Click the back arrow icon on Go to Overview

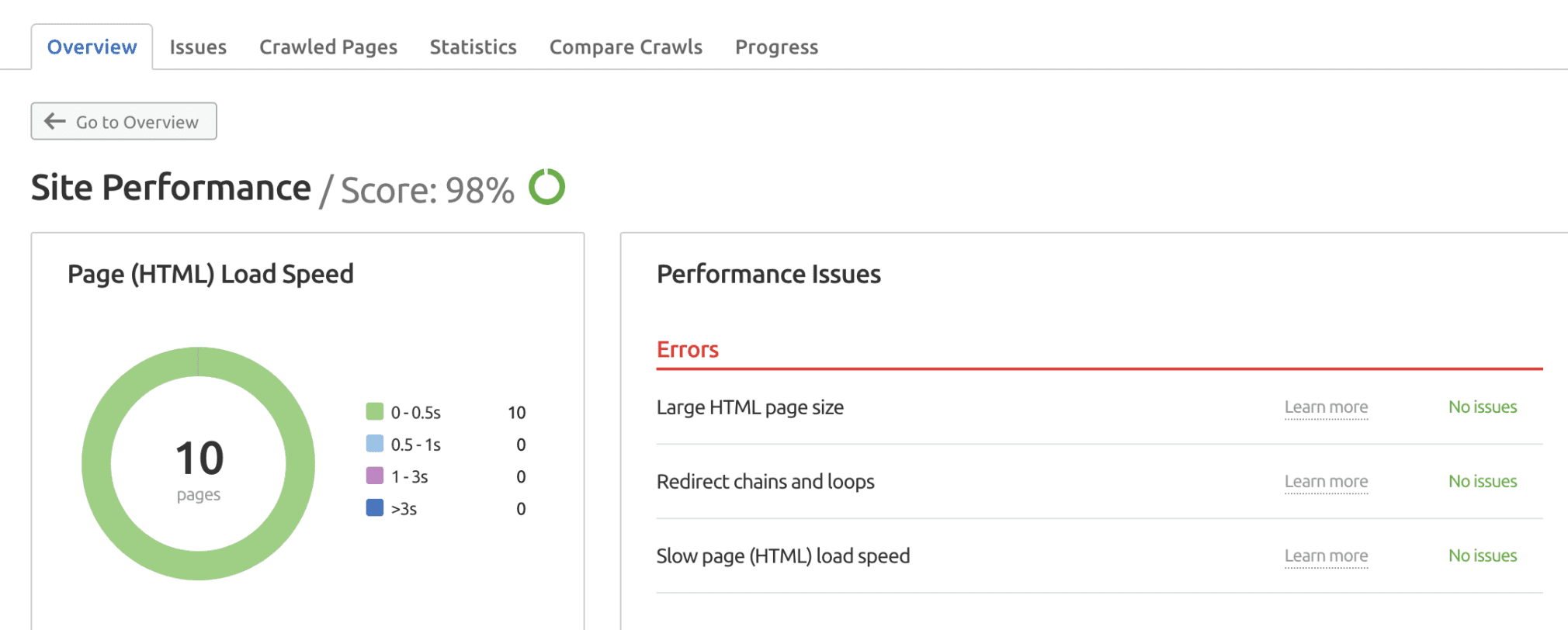pos(53,121)
